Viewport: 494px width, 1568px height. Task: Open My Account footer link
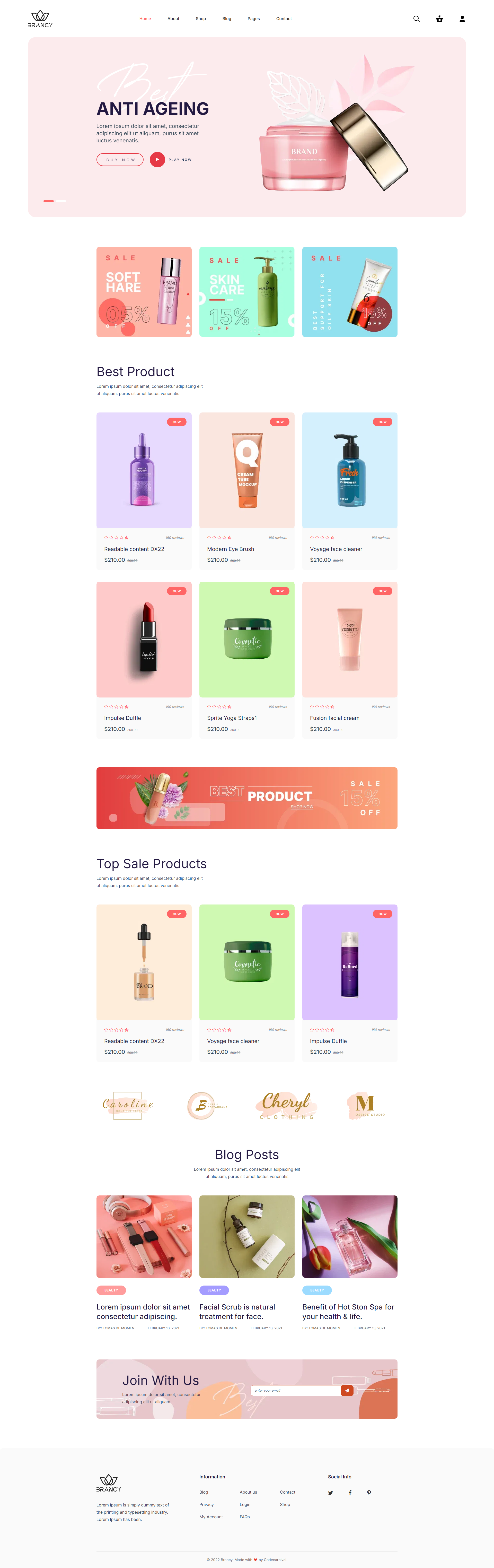tap(211, 1517)
